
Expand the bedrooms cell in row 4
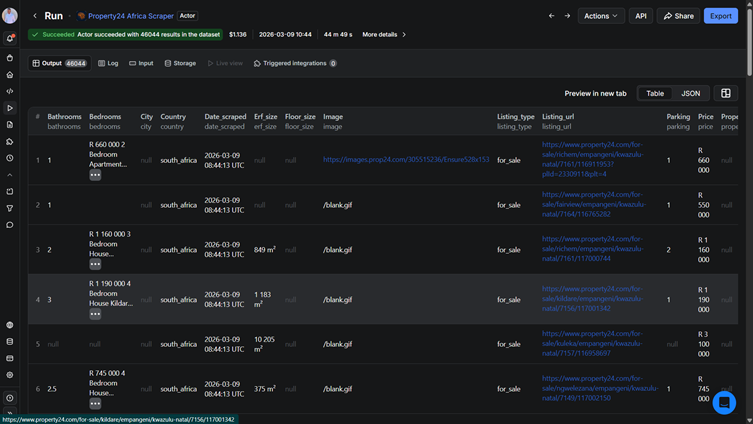click(x=95, y=315)
